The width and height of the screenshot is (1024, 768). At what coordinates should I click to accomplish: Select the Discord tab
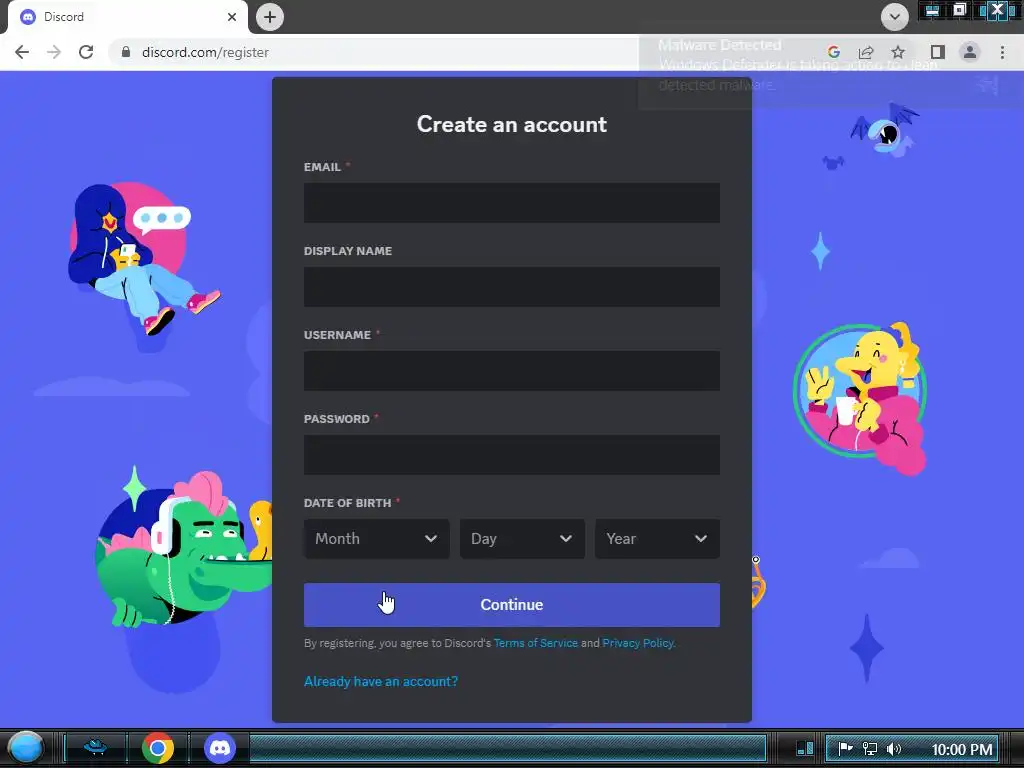(127, 17)
